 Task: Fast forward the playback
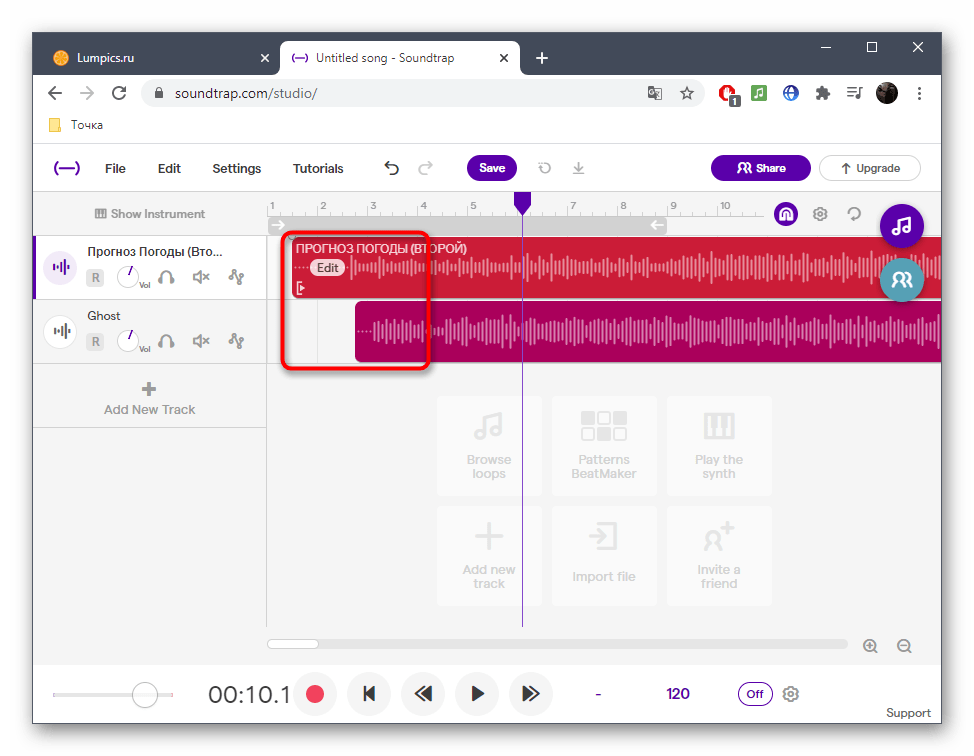pyautogui.click(x=530, y=694)
